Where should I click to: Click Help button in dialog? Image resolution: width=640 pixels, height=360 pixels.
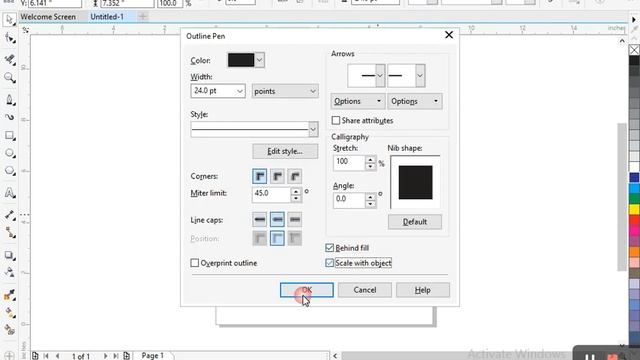[422, 290]
